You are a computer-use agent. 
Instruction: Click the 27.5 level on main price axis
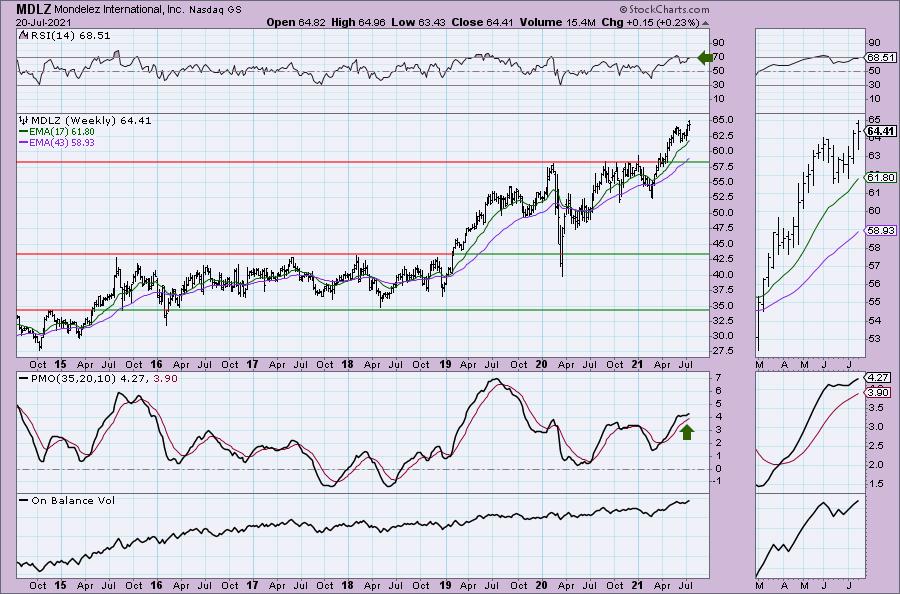coord(724,351)
